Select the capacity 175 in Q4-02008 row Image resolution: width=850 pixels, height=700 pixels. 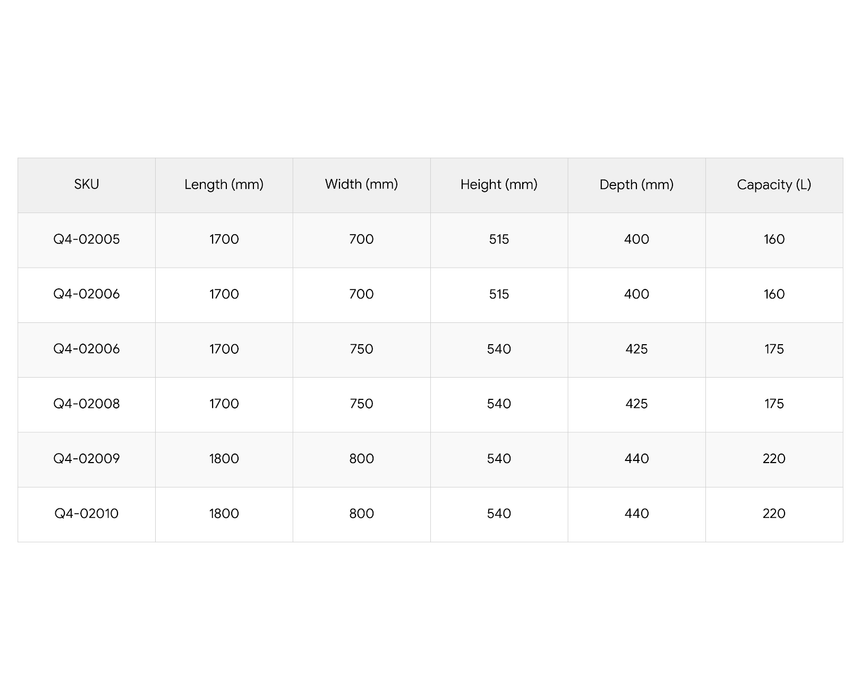pos(774,404)
